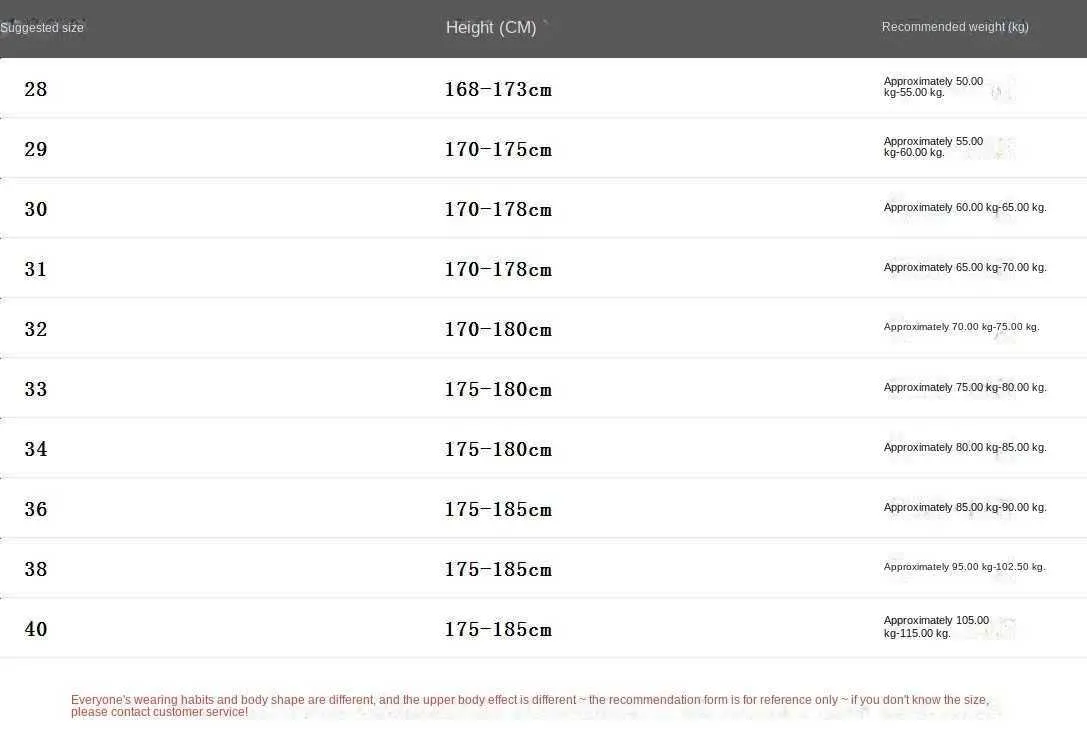1087x746 pixels.
Task: Select size 30 row label
Action: click(35, 209)
